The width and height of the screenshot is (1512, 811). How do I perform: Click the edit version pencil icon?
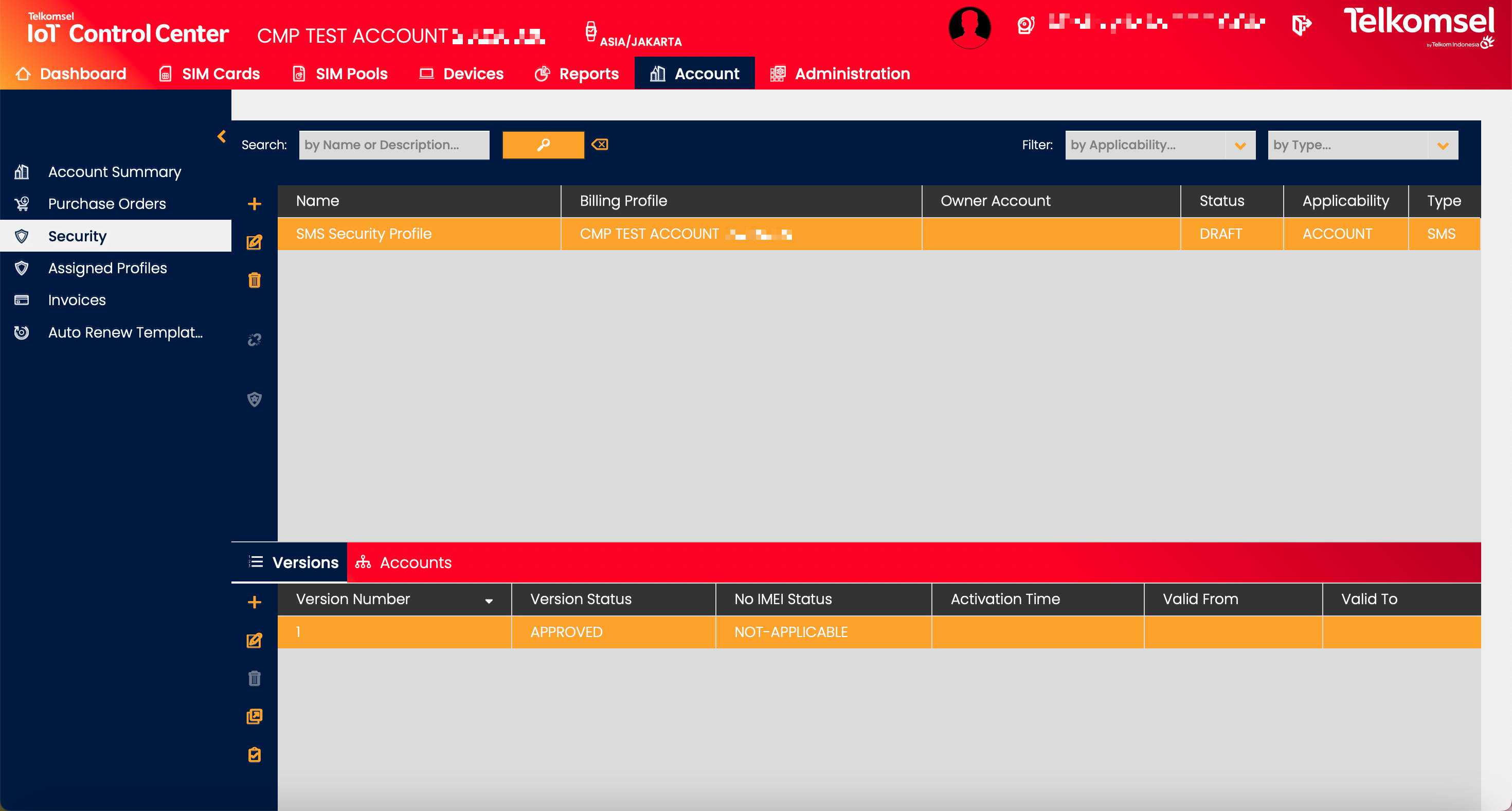254,640
